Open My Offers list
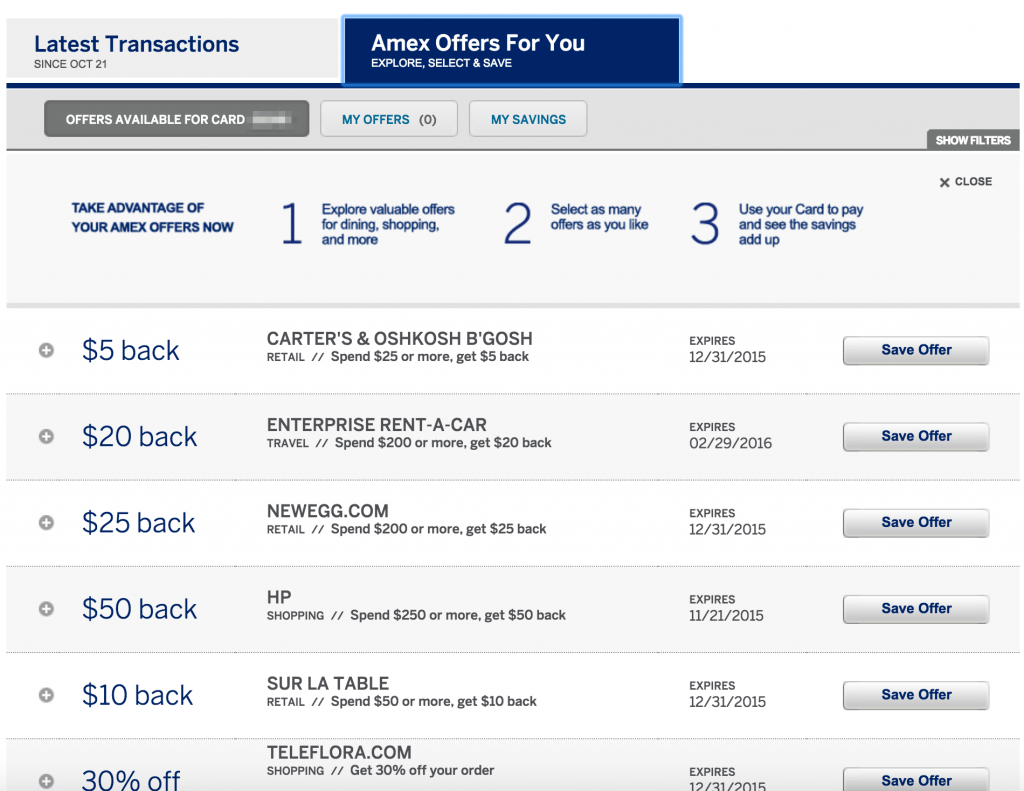Image resolution: width=1024 pixels, height=791 pixels. click(388, 118)
